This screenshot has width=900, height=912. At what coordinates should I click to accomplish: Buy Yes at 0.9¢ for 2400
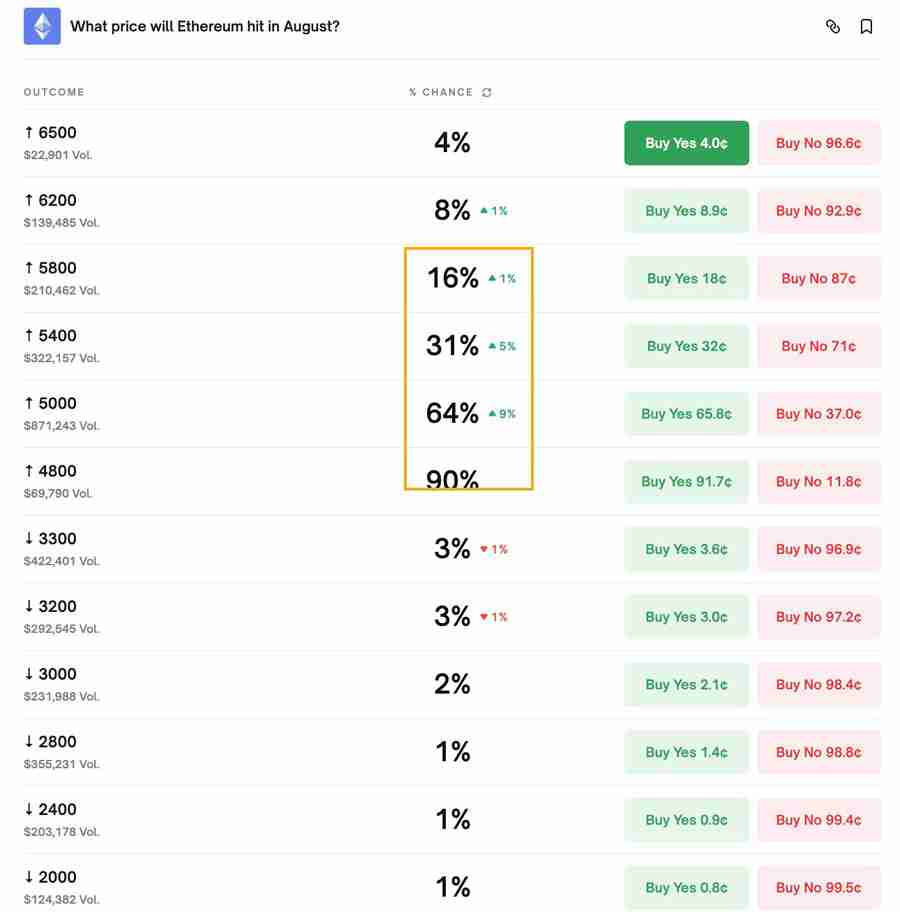coord(686,820)
